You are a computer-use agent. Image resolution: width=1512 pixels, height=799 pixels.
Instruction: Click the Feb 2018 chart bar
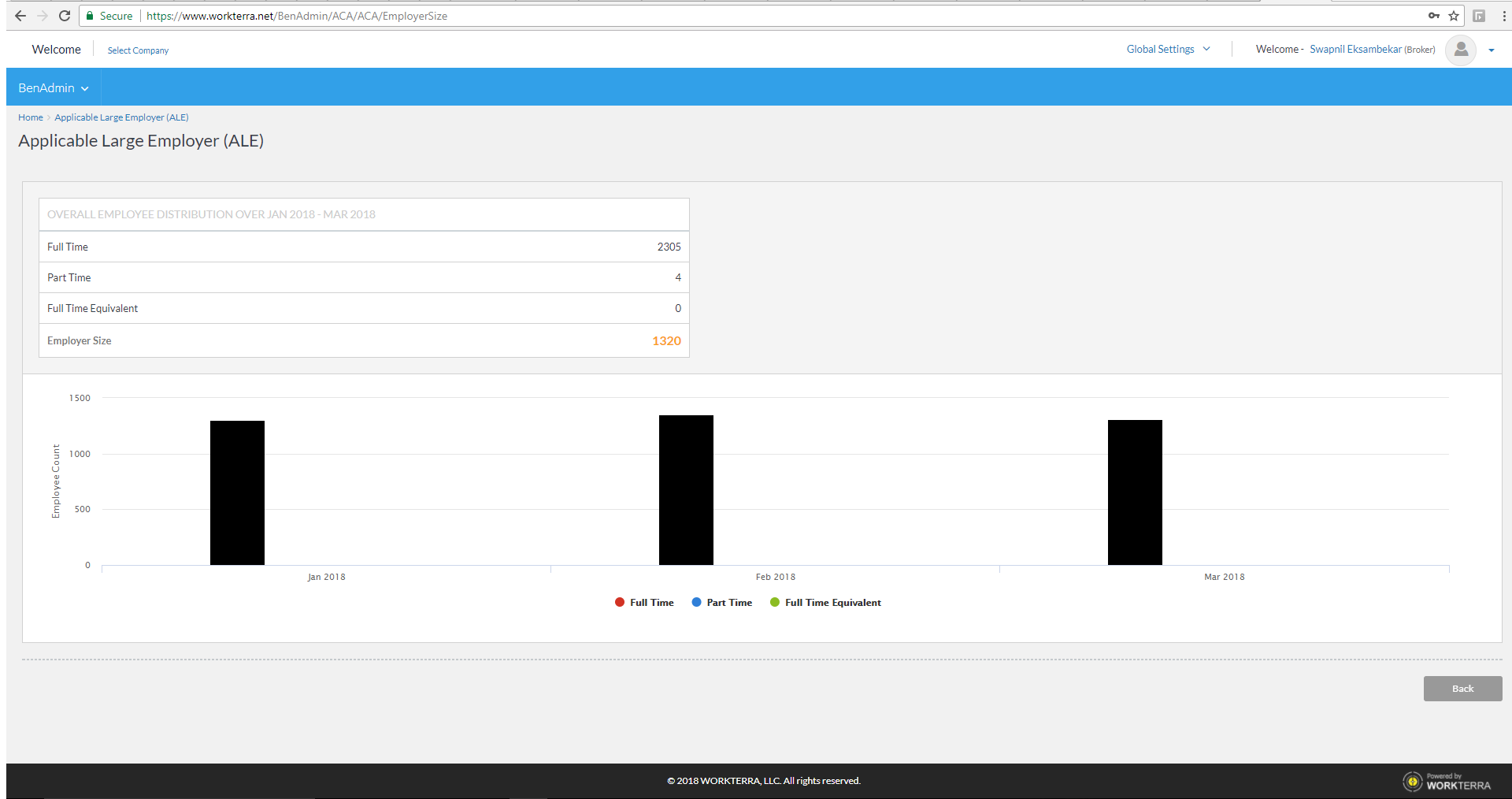(x=686, y=489)
